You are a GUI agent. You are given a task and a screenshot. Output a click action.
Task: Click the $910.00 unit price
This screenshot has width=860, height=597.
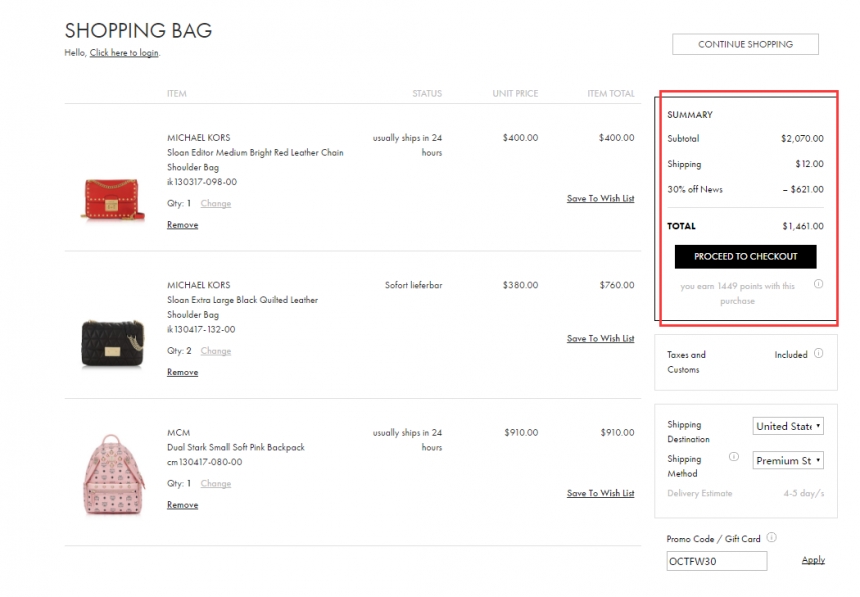point(521,433)
